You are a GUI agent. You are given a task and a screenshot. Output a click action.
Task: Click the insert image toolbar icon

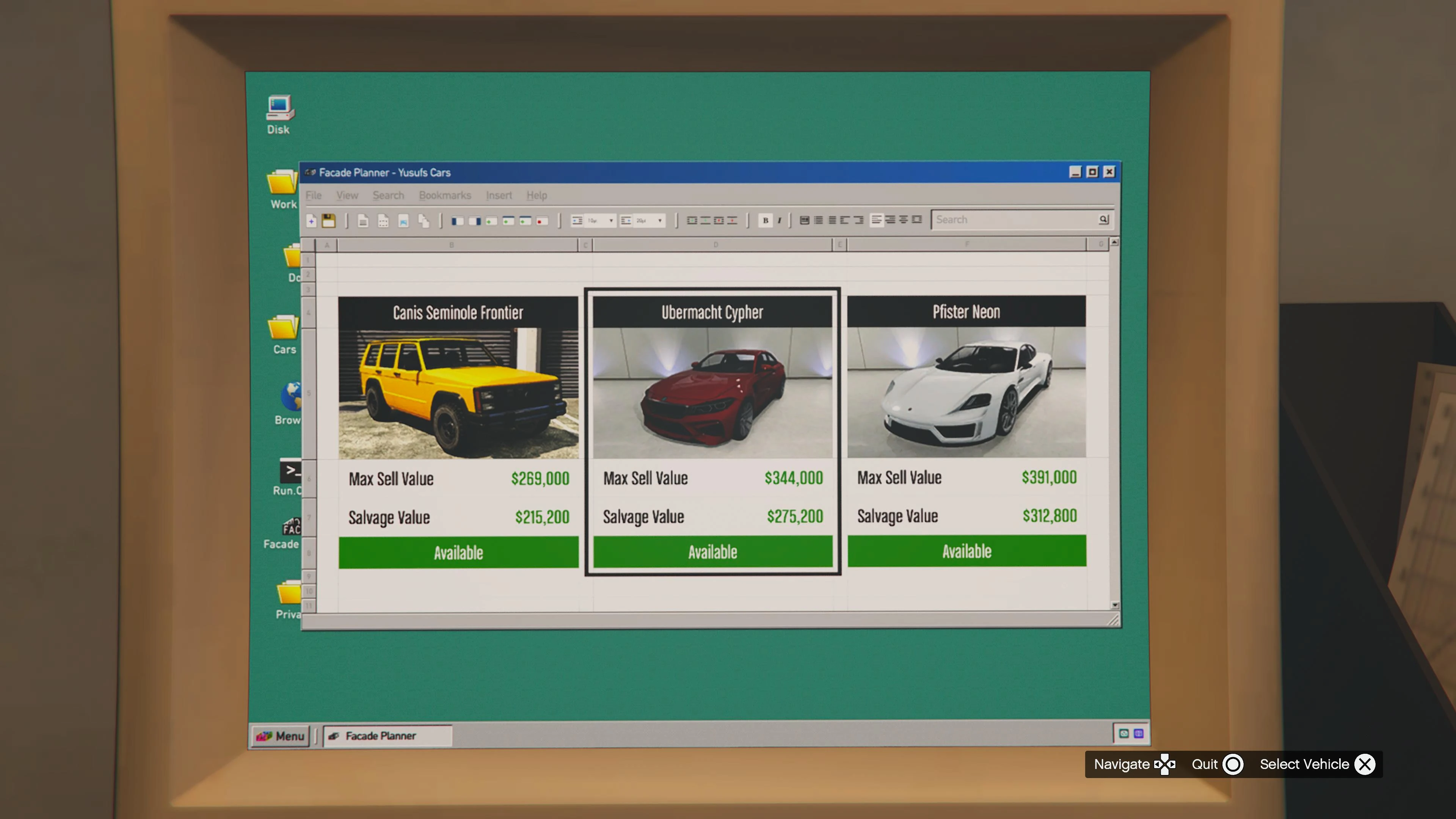coord(403,221)
